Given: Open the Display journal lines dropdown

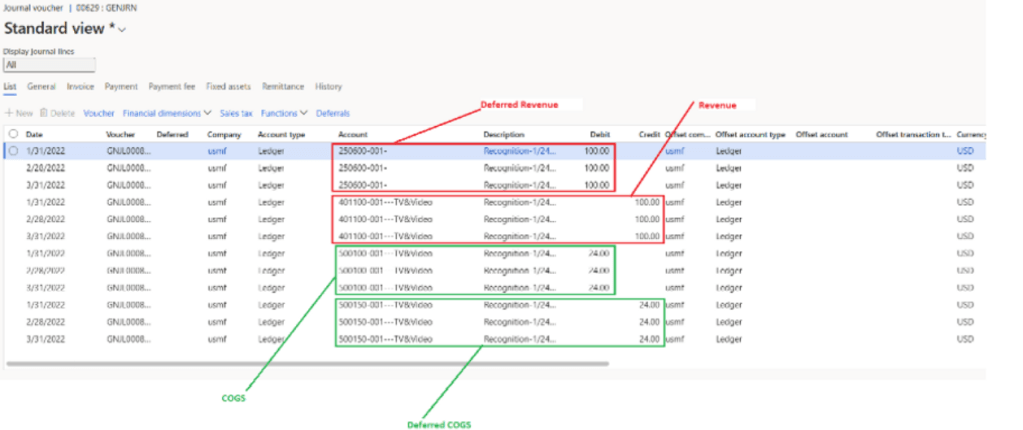Looking at the screenshot, I should click(49, 65).
